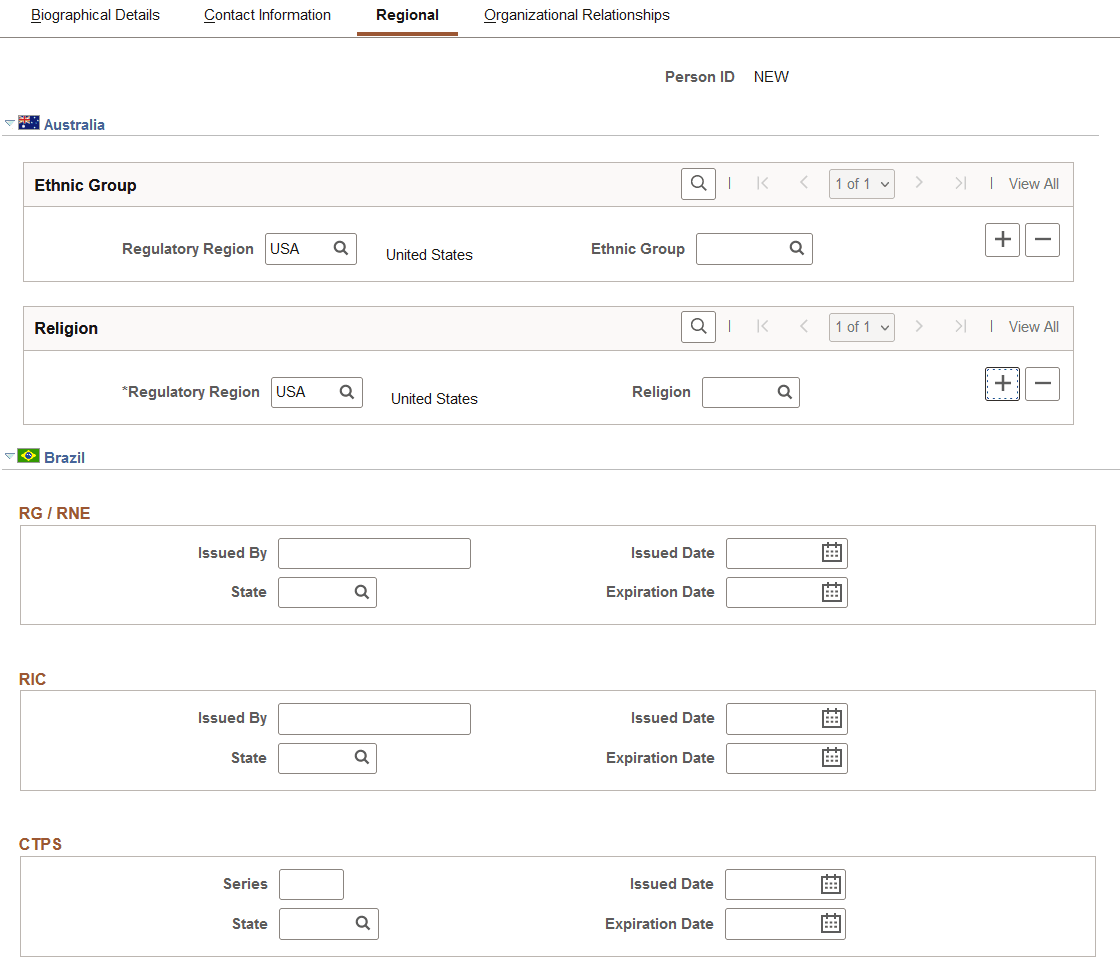Screen dimensions: 1120x964
Task: Look up RIC State
Action: click(x=362, y=757)
